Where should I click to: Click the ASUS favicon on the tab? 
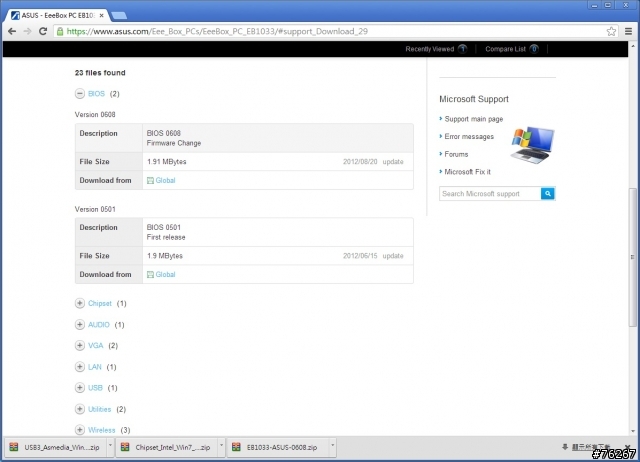(15, 16)
